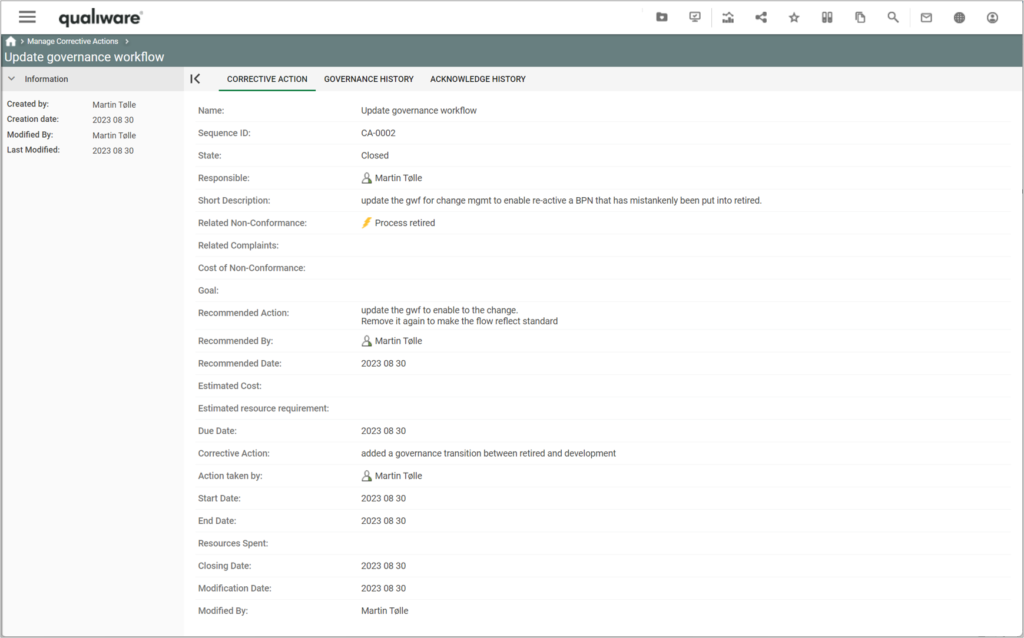Open the Process retired non-conformance link
The width and height of the screenshot is (1024, 638).
pyautogui.click(x=404, y=223)
